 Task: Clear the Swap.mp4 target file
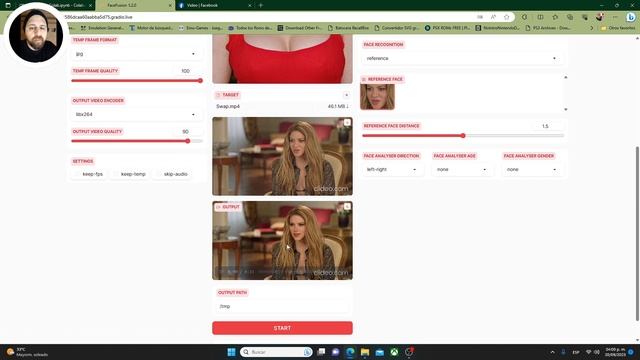pyautogui.click(x=346, y=95)
